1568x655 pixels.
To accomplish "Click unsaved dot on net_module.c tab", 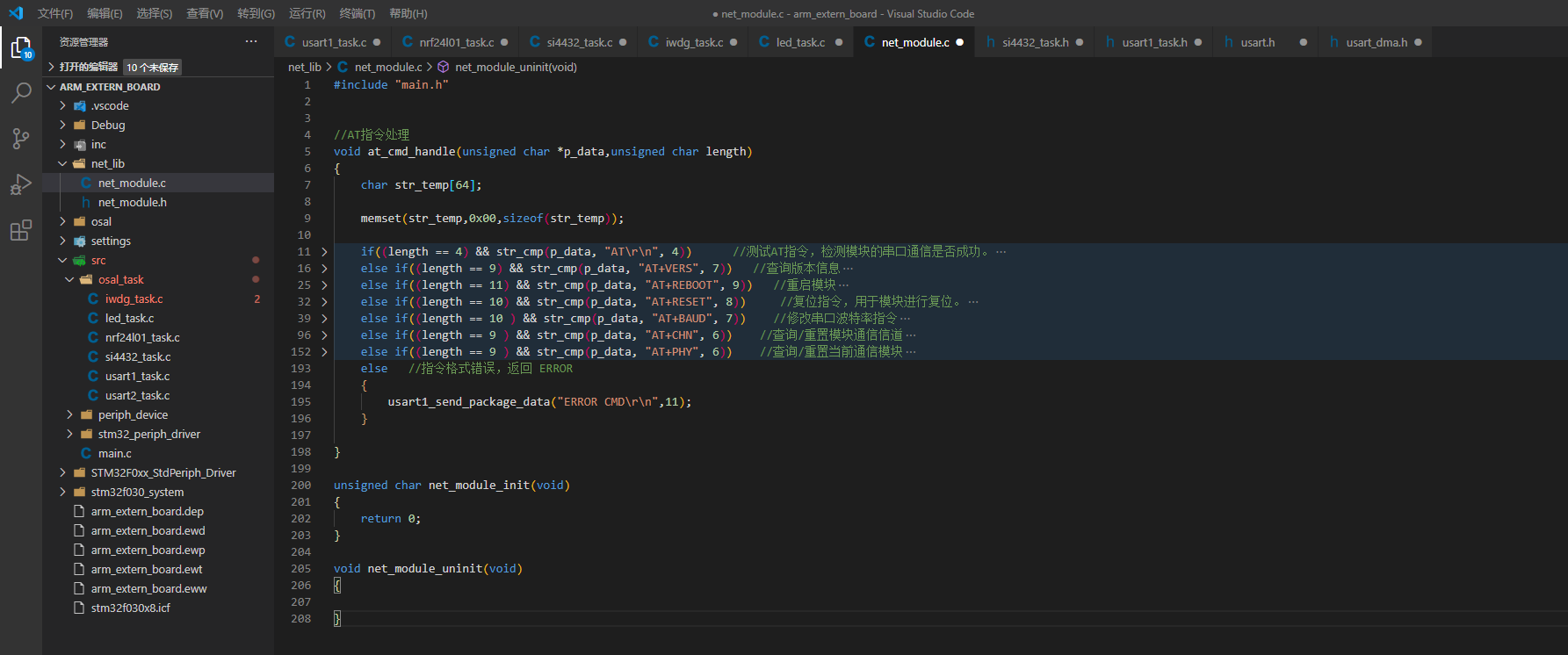I will coord(959,42).
